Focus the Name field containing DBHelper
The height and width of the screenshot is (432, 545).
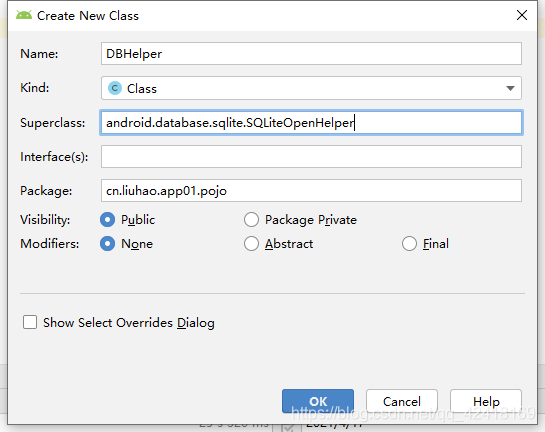(x=311, y=54)
